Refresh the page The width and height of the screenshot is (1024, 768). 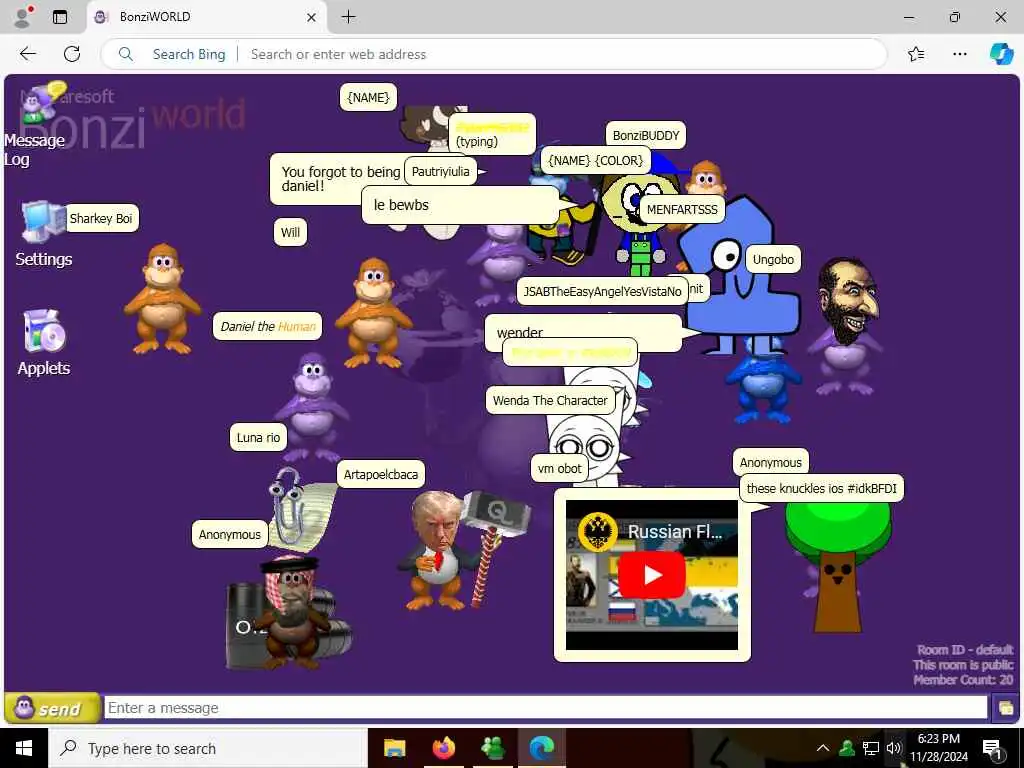72,54
